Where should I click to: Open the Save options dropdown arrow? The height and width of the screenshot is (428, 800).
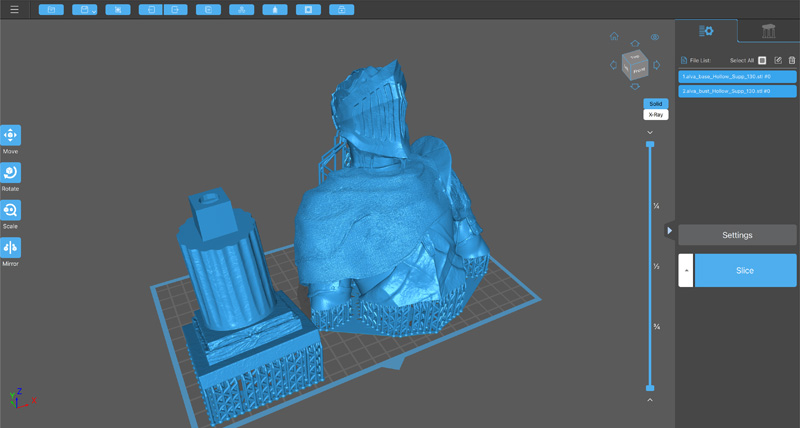click(x=94, y=11)
